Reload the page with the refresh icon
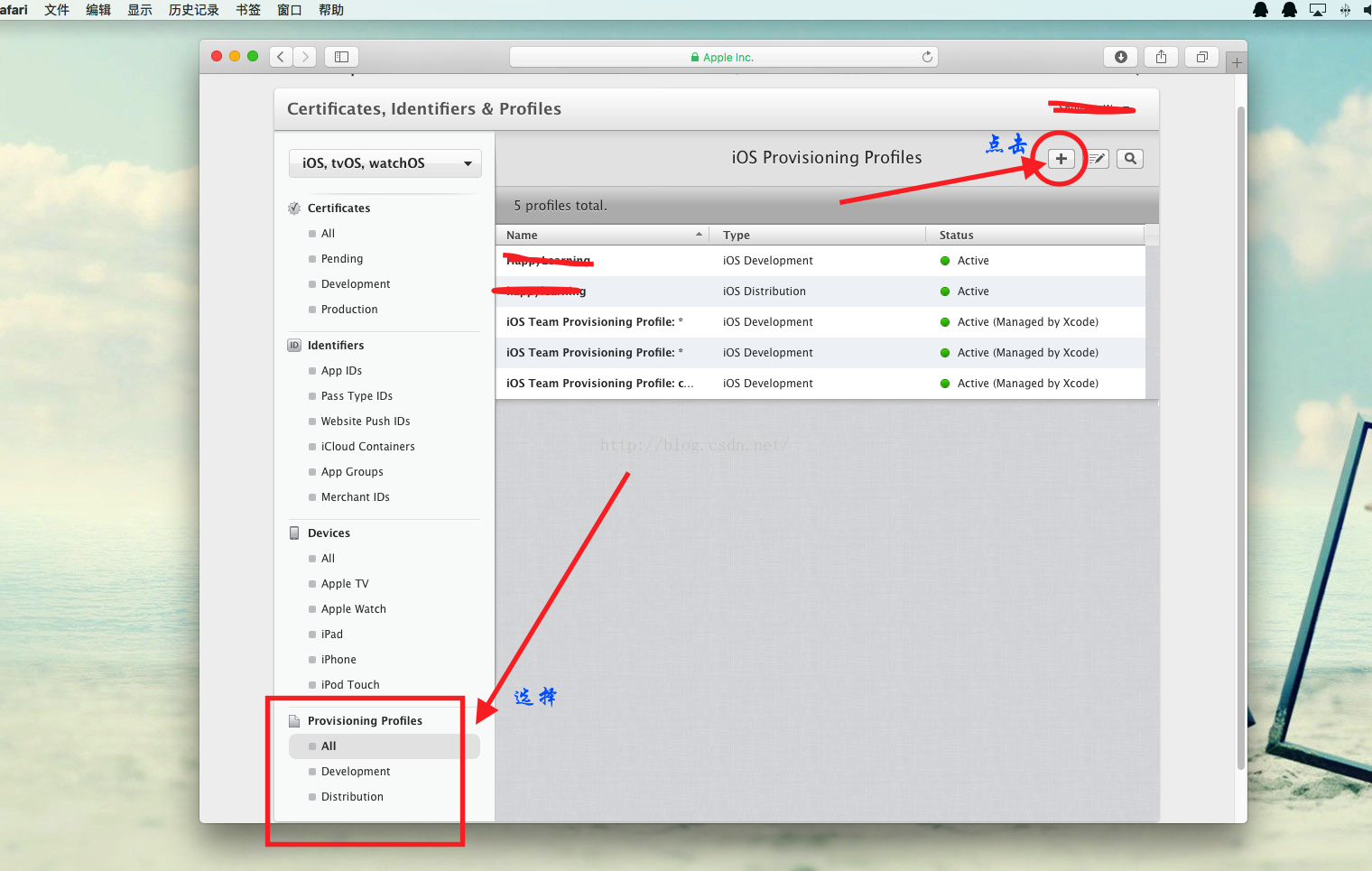The image size is (1372, 871). point(927,57)
